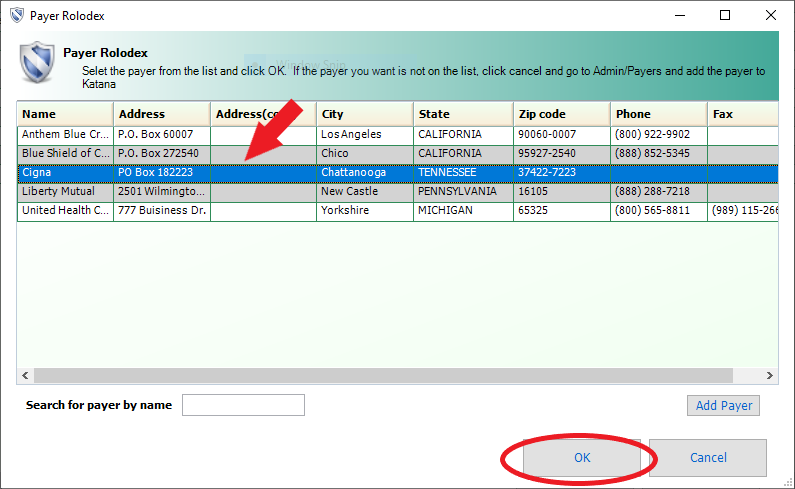Image resolution: width=795 pixels, height=489 pixels.
Task: Focus the Search for payer by name field
Action: point(243,405)
